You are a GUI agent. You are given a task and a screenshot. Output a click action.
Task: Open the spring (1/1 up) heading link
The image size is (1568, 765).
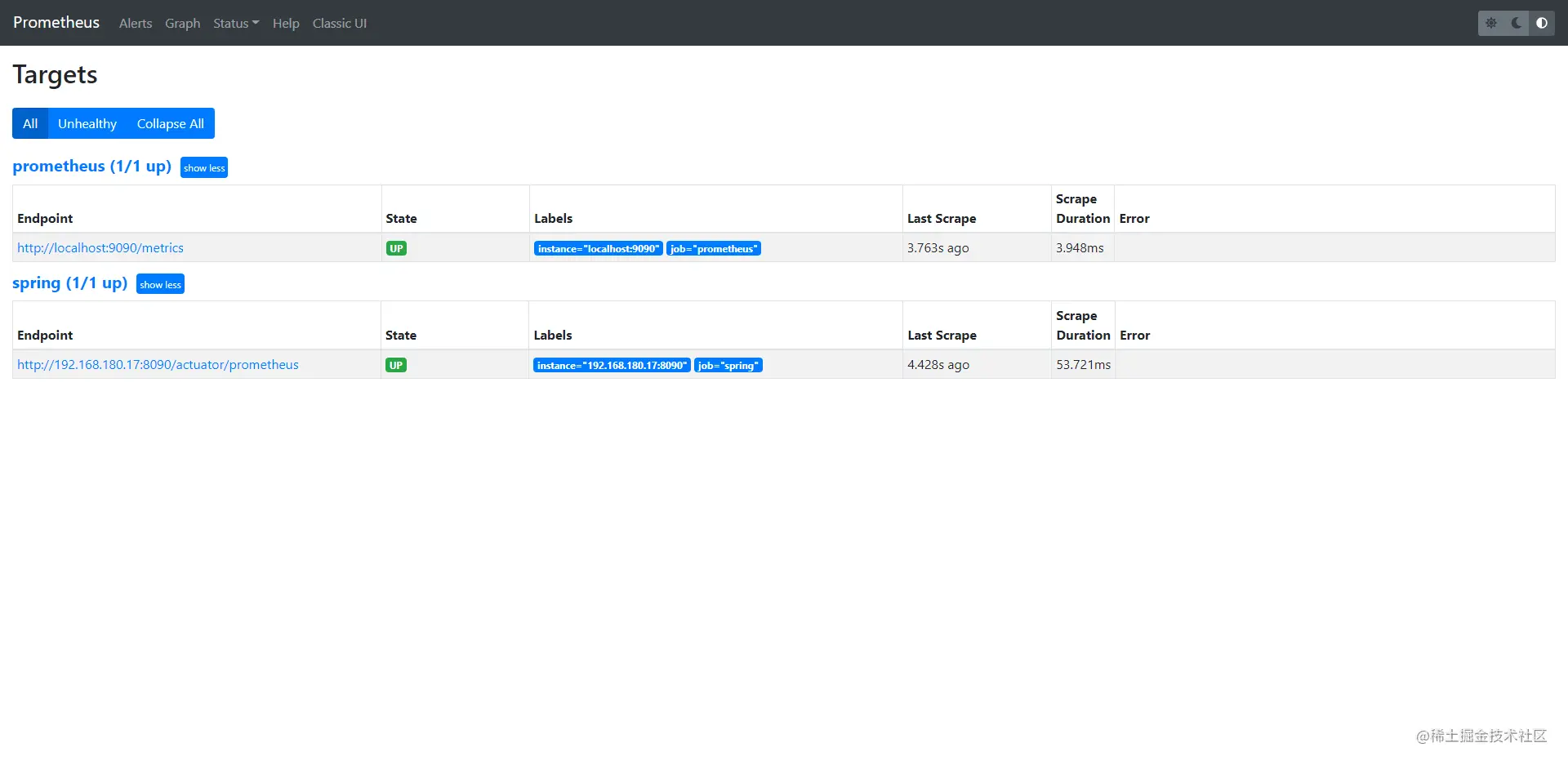click(x=70, y=282)
